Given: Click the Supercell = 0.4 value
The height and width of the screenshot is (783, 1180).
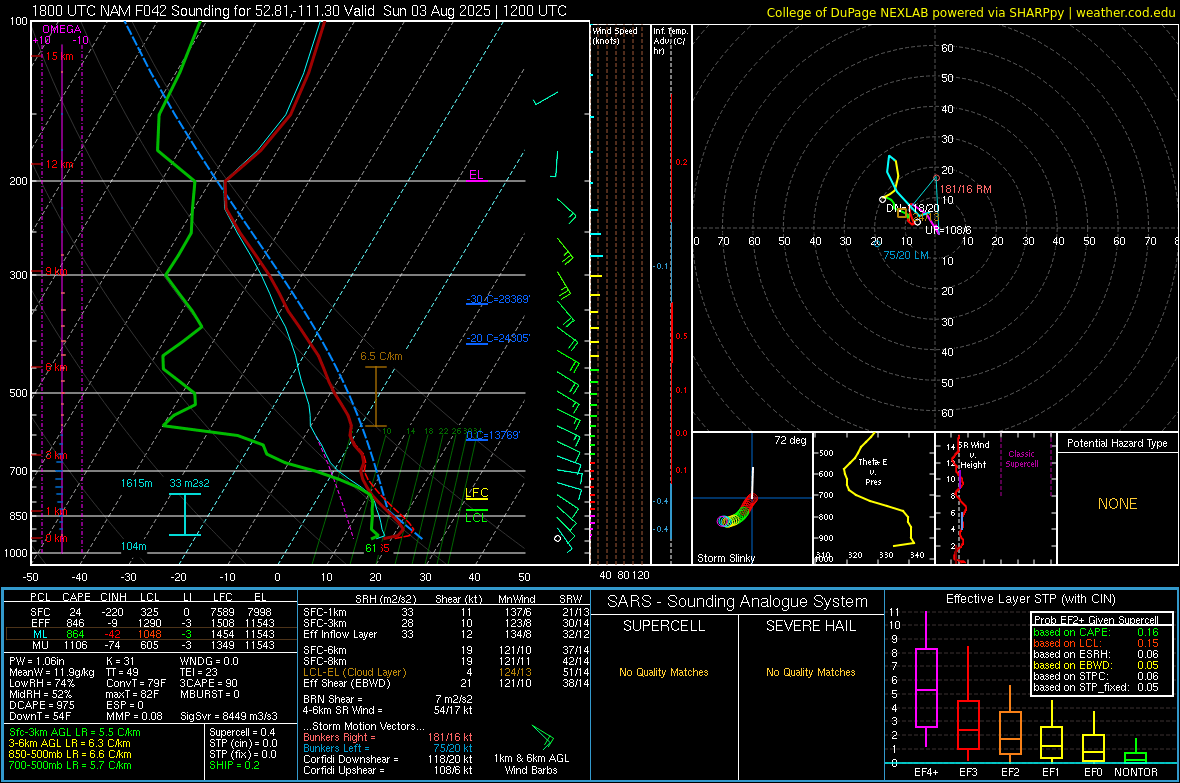Looking at the screenshot, I should (x=242, y=732).
